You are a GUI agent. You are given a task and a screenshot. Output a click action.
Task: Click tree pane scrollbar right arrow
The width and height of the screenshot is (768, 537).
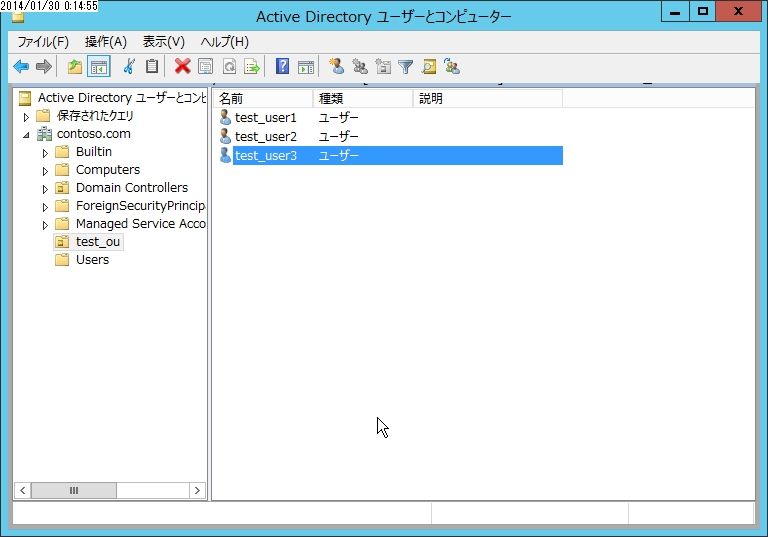[197, 490]
